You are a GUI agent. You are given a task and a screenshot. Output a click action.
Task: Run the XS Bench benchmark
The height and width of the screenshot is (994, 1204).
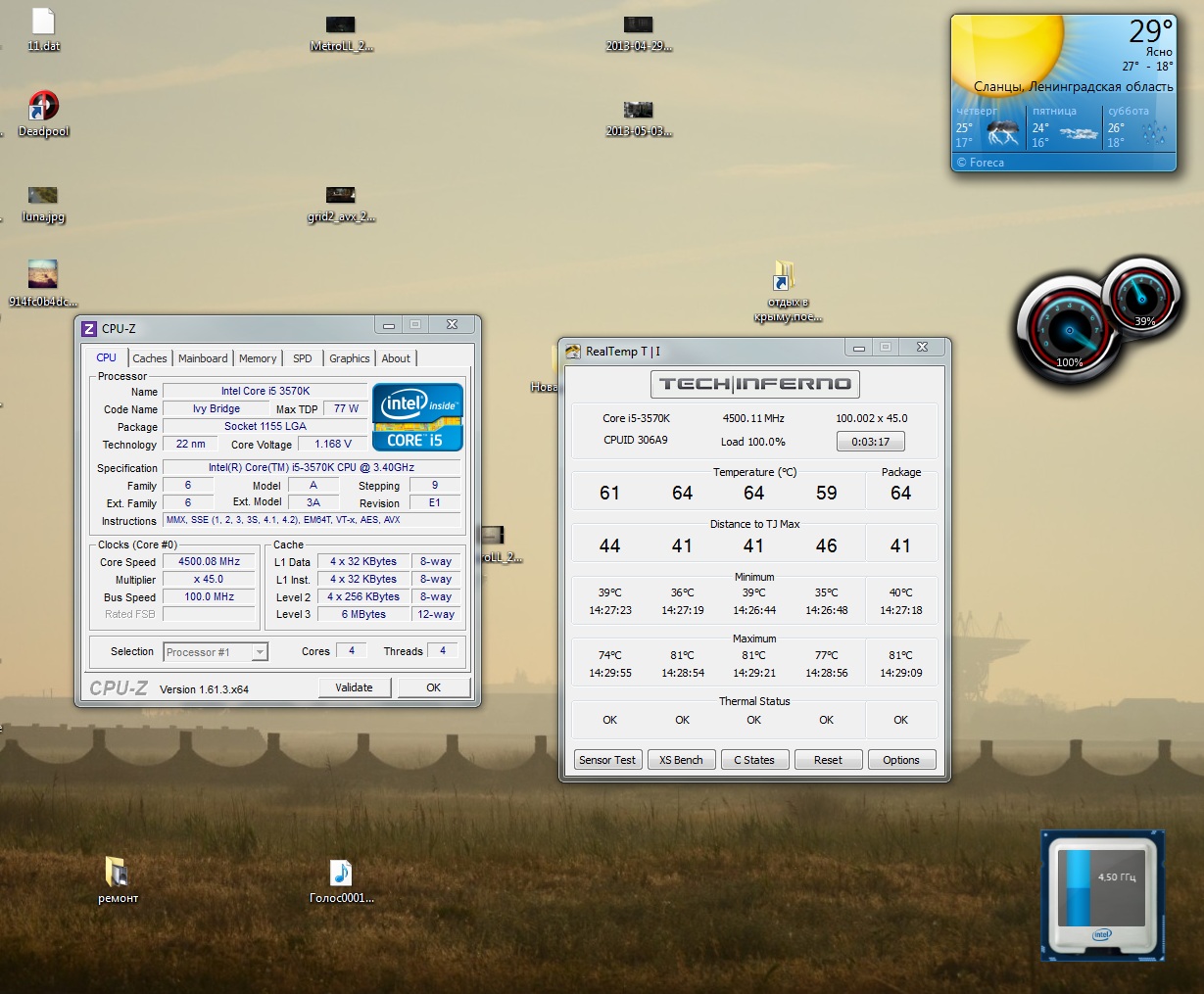(681, 760)
